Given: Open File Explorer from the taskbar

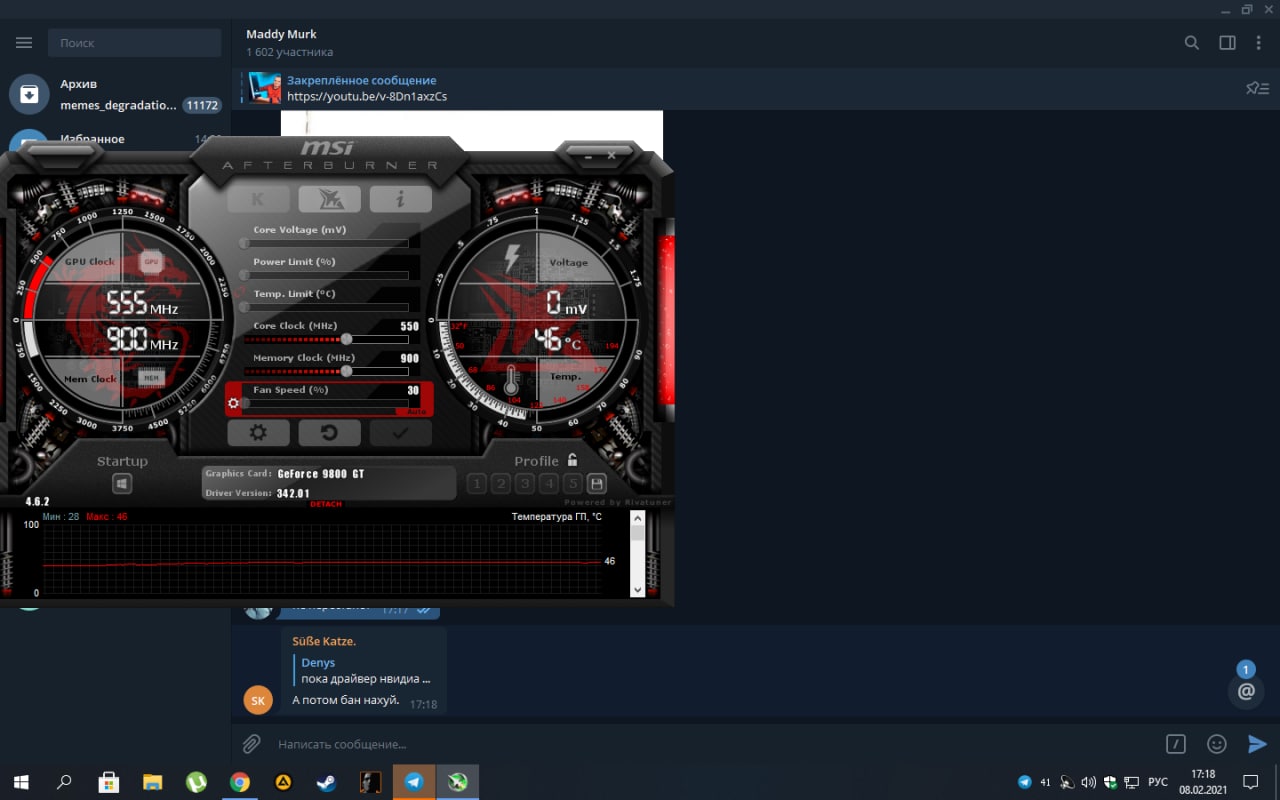Looking at the screenshot, I should (x=152, y=782).
